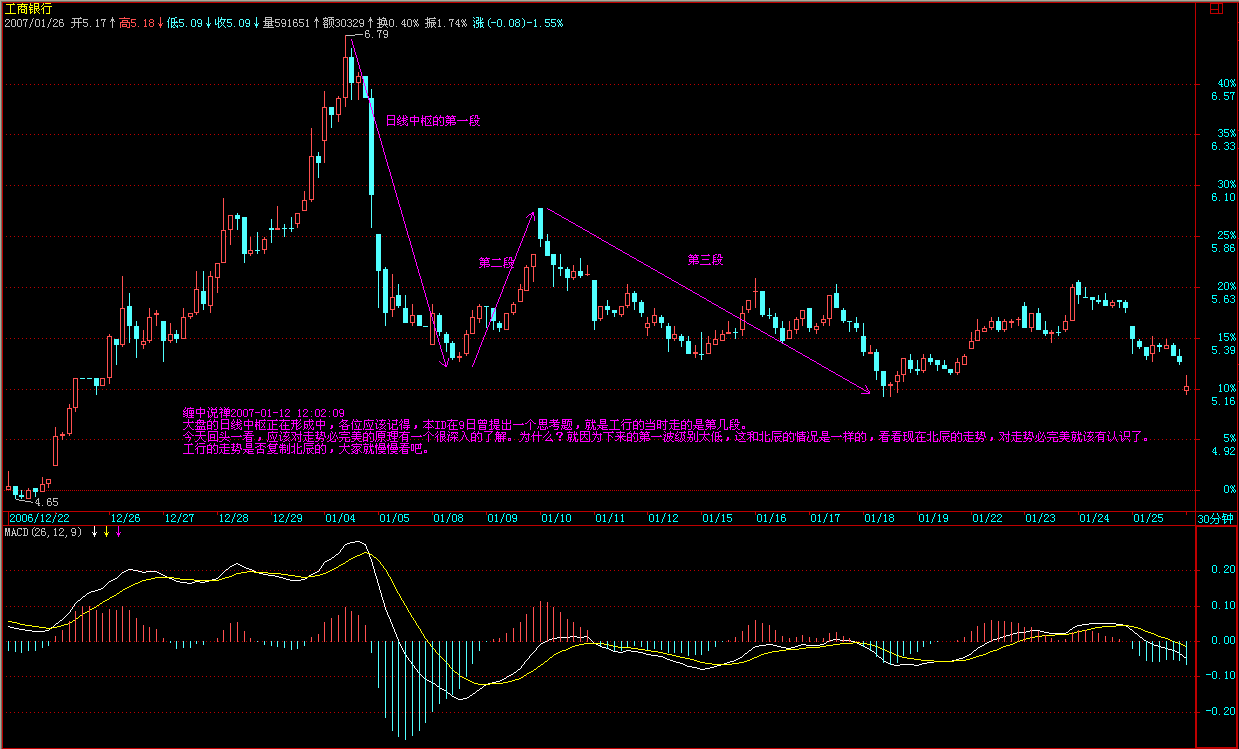Screen dimensions: 1239x749
Task: Select the 第二段 annotation label
Action: click(496, 263)
